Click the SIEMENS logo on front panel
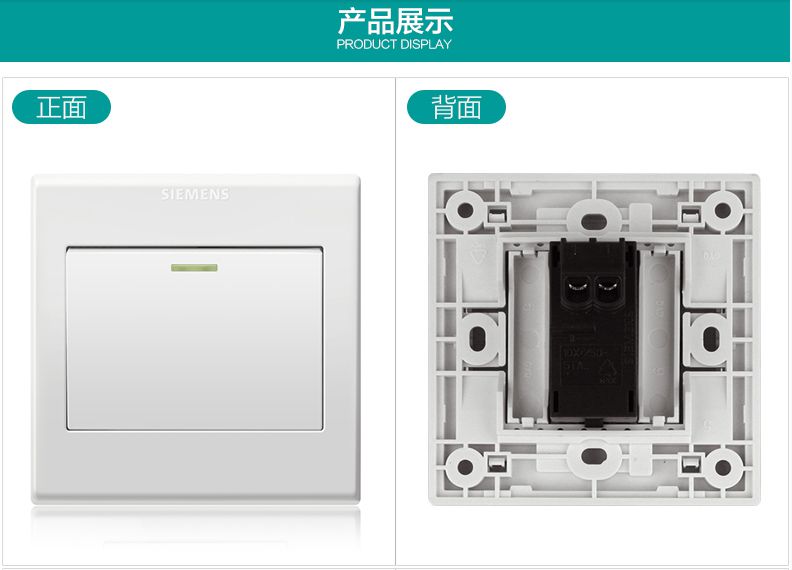This screenshot has height=570, width=792. click(195, 194)
